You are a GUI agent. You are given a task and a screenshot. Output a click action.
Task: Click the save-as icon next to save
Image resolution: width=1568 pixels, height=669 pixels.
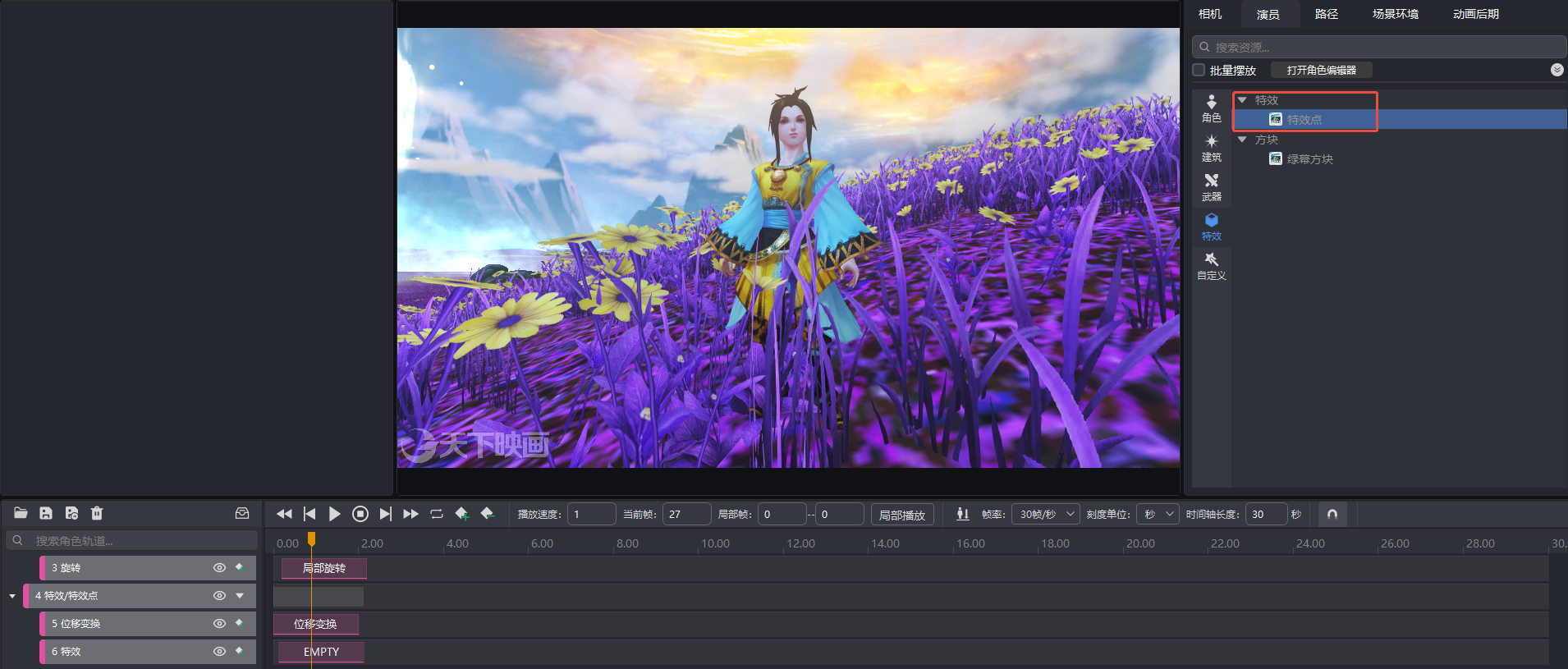click(71, 513)
